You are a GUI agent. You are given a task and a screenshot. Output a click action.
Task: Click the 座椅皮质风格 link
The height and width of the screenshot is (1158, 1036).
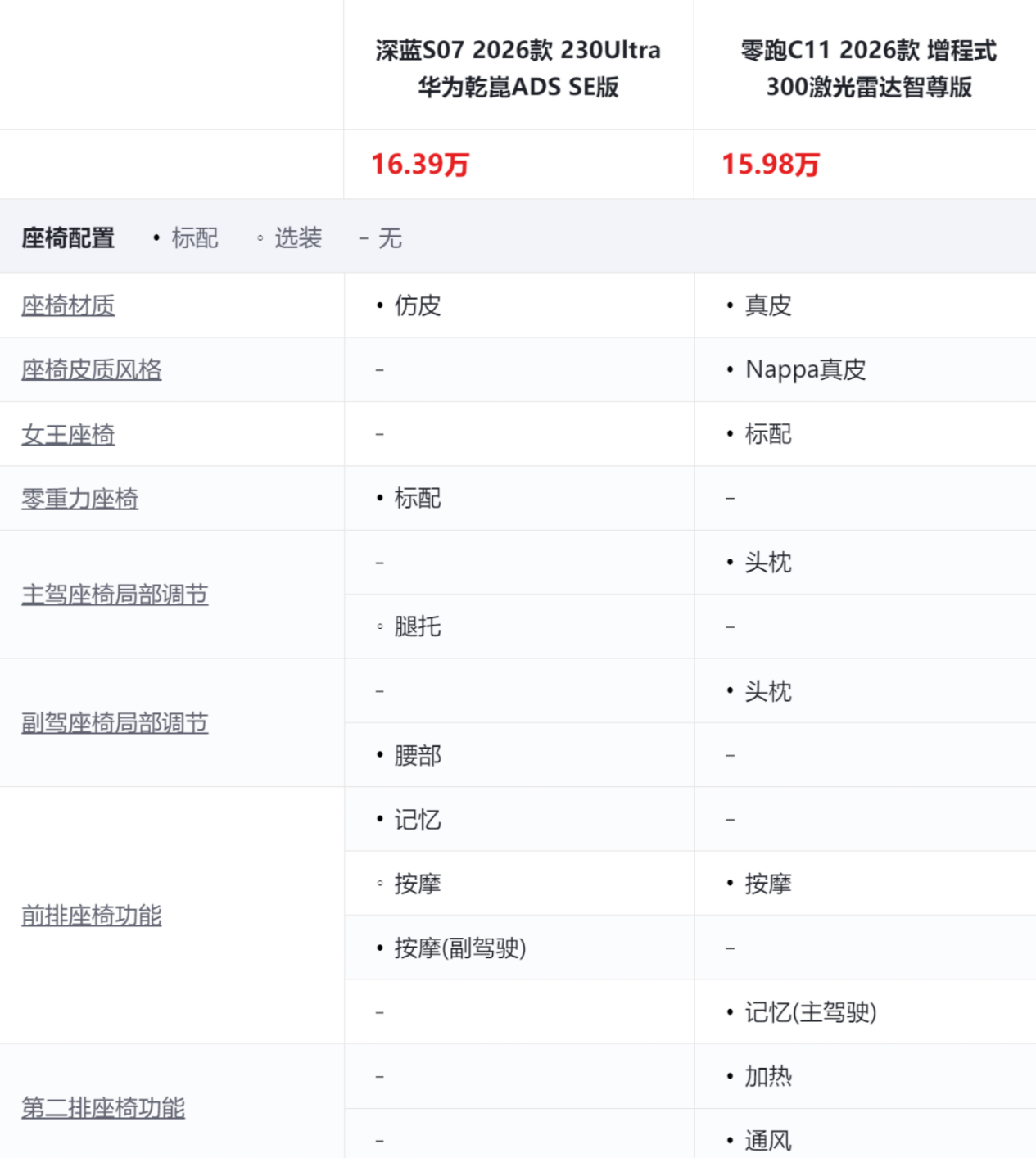91,369
